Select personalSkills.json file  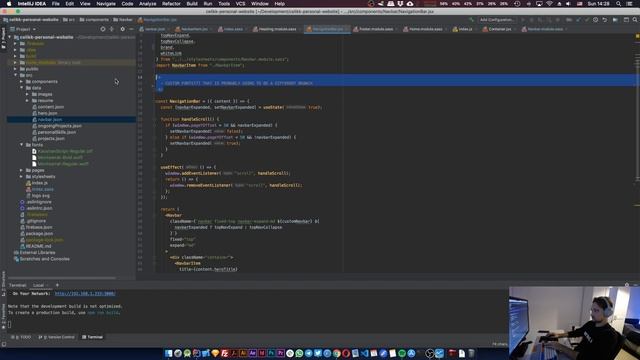point(57,132)
